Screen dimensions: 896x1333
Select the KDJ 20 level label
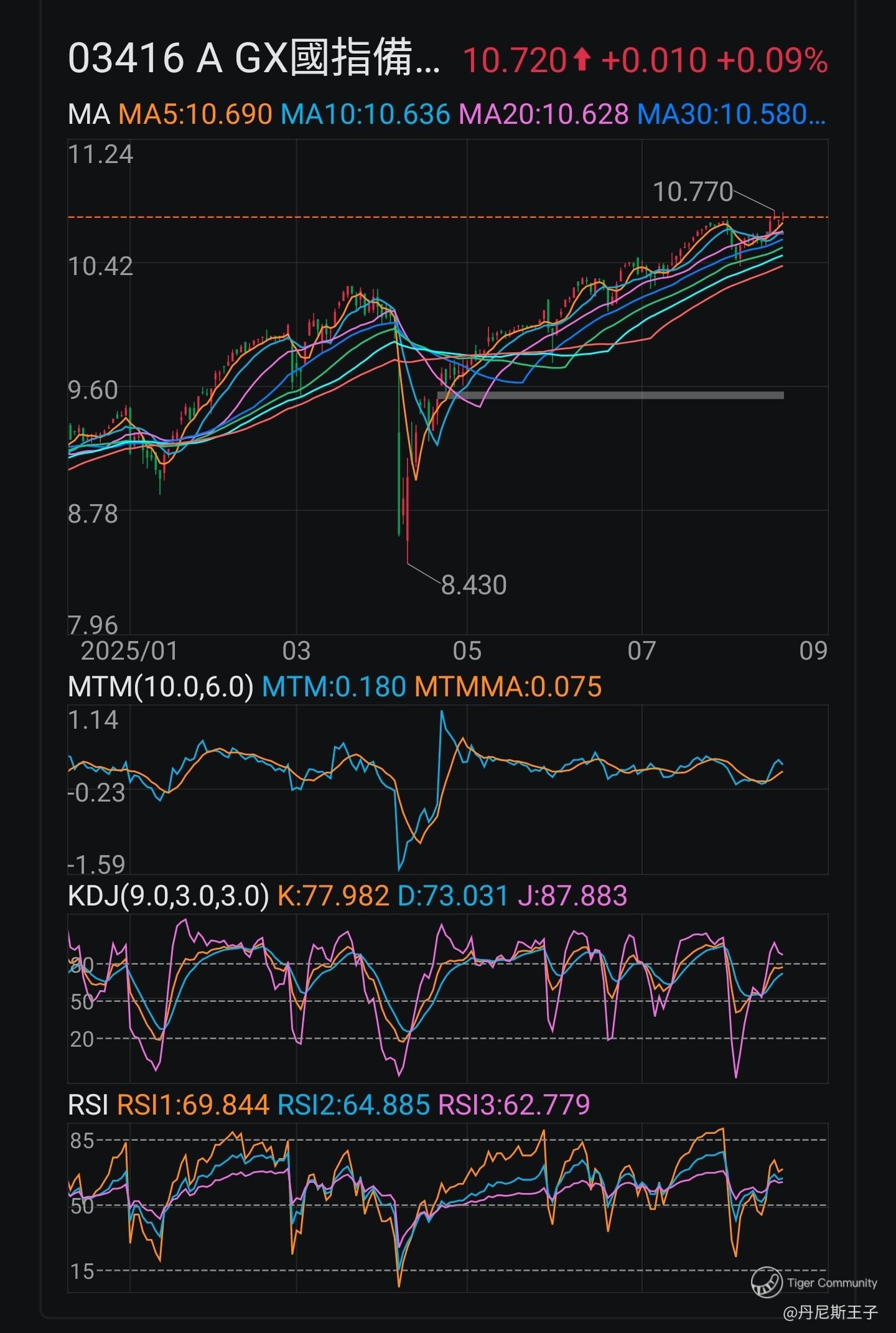pyautogui.click(x=82, y=1039)
